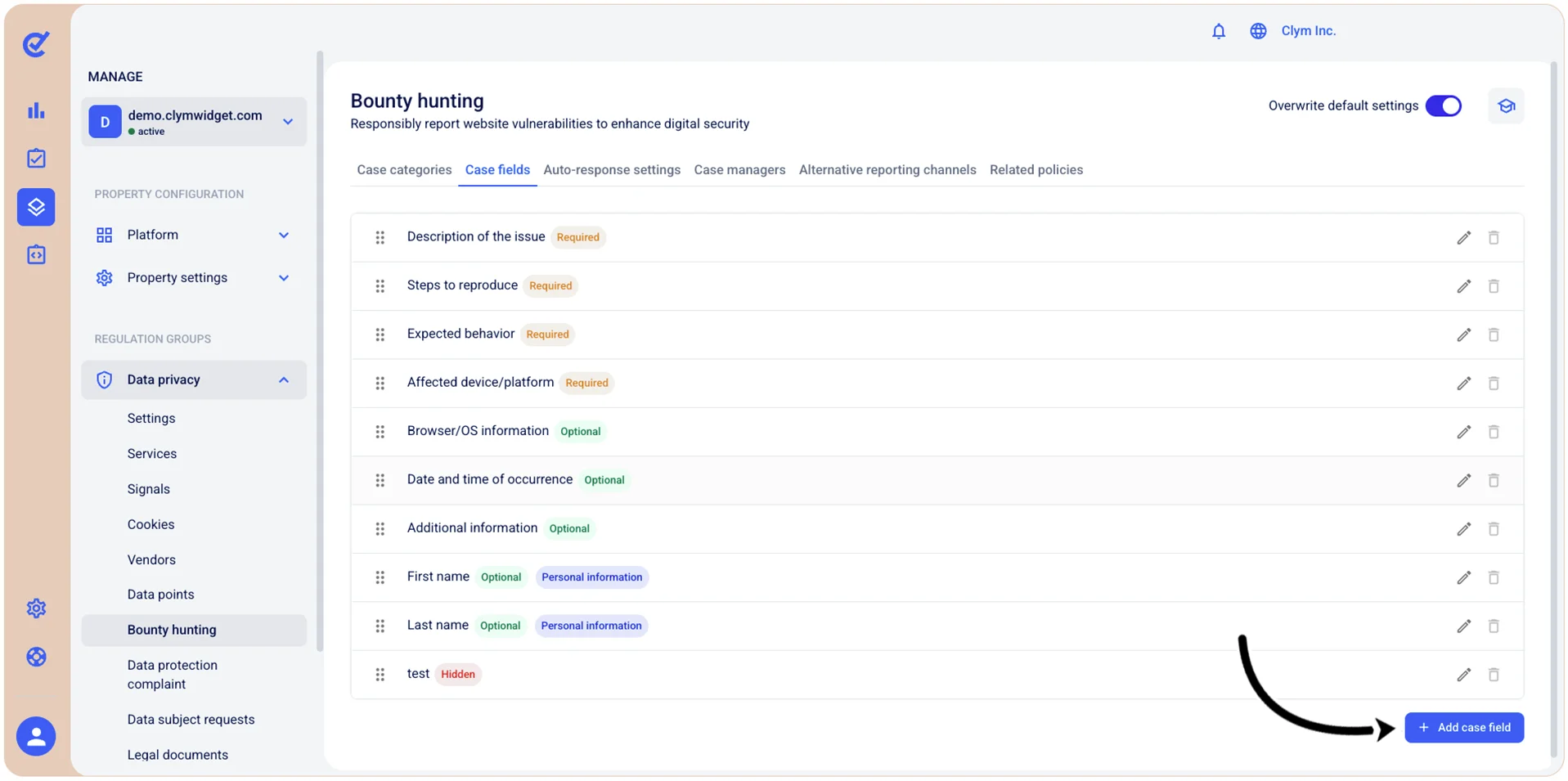Edit the Browser/OS information field

click(1464, 432)
